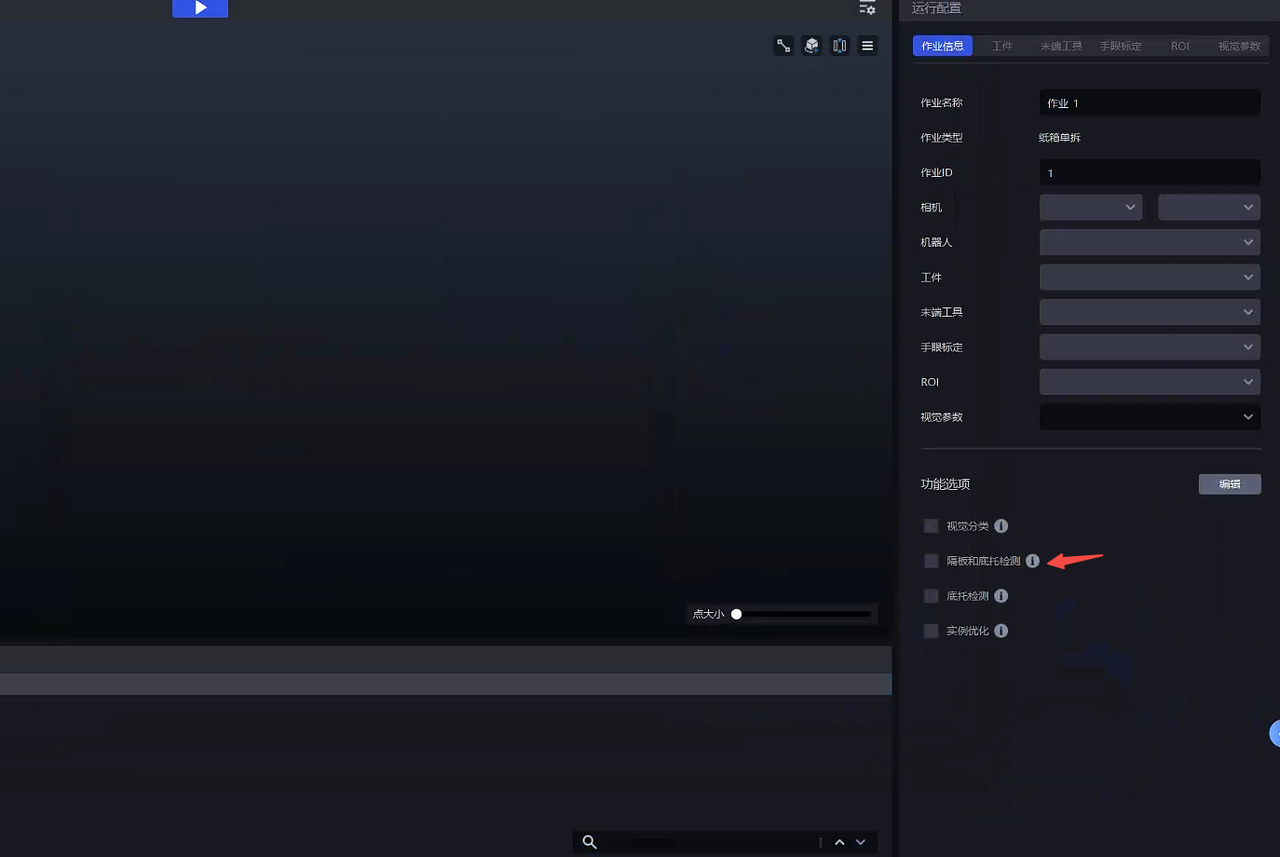Open the 手眼标定 dropdown list
The image size is (1280, 857).
pyautogui.click(x=1149, y=347)
